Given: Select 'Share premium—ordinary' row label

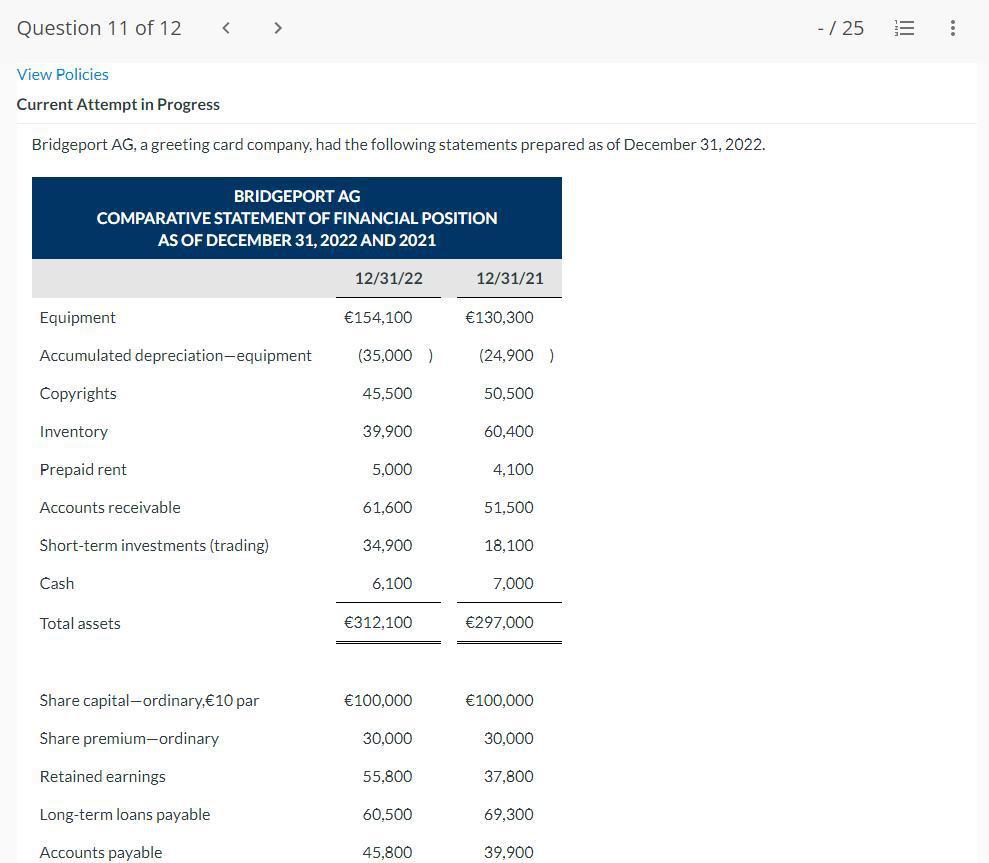Looking at the screenshot, I should tap(129, 739).
